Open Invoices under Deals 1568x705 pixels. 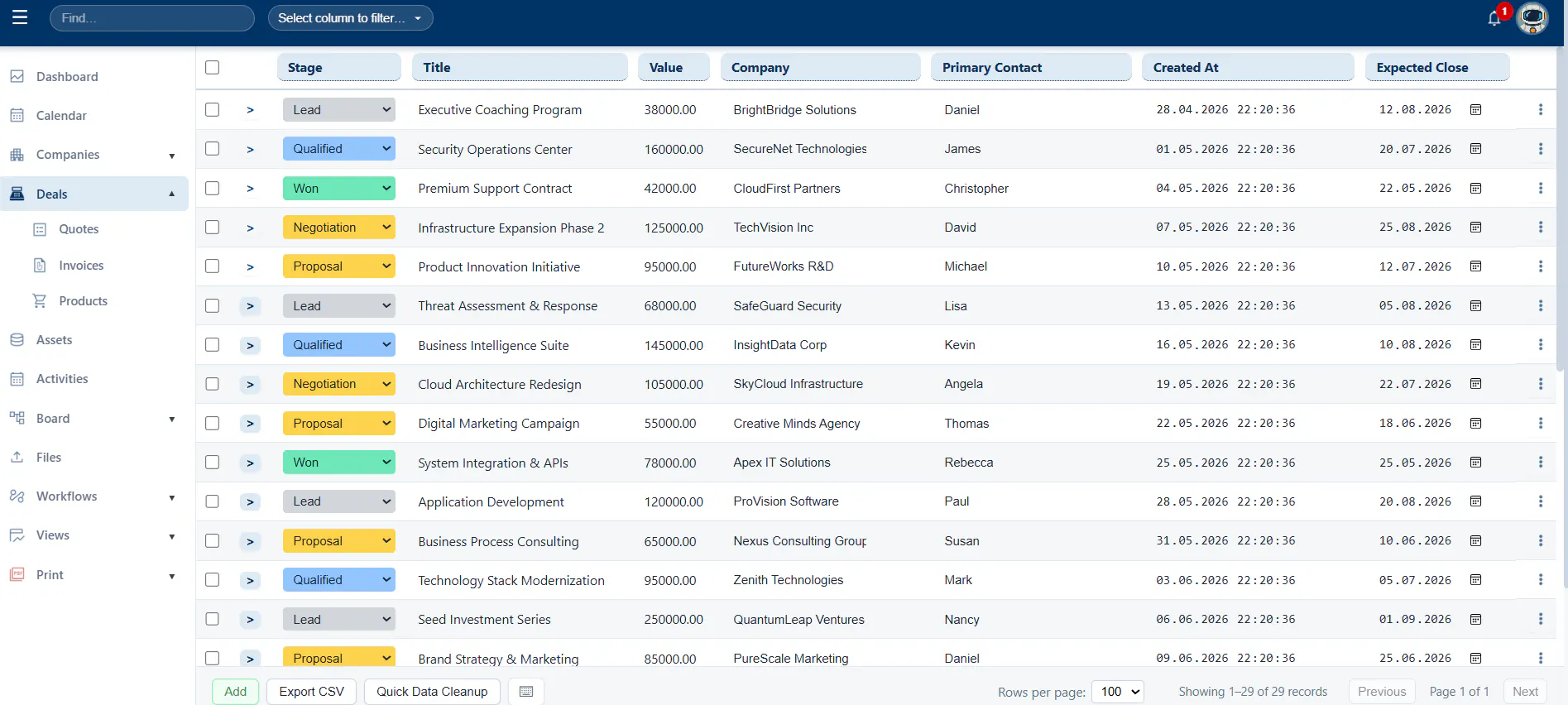80,266
